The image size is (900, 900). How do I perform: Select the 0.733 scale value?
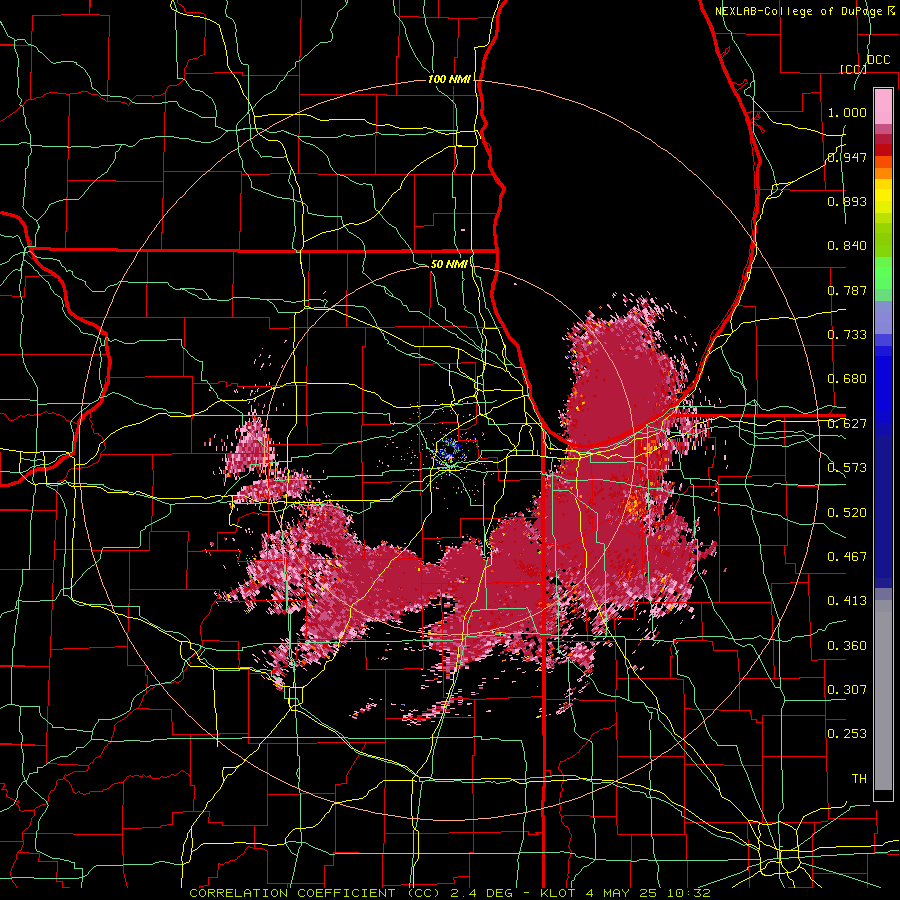847,335
